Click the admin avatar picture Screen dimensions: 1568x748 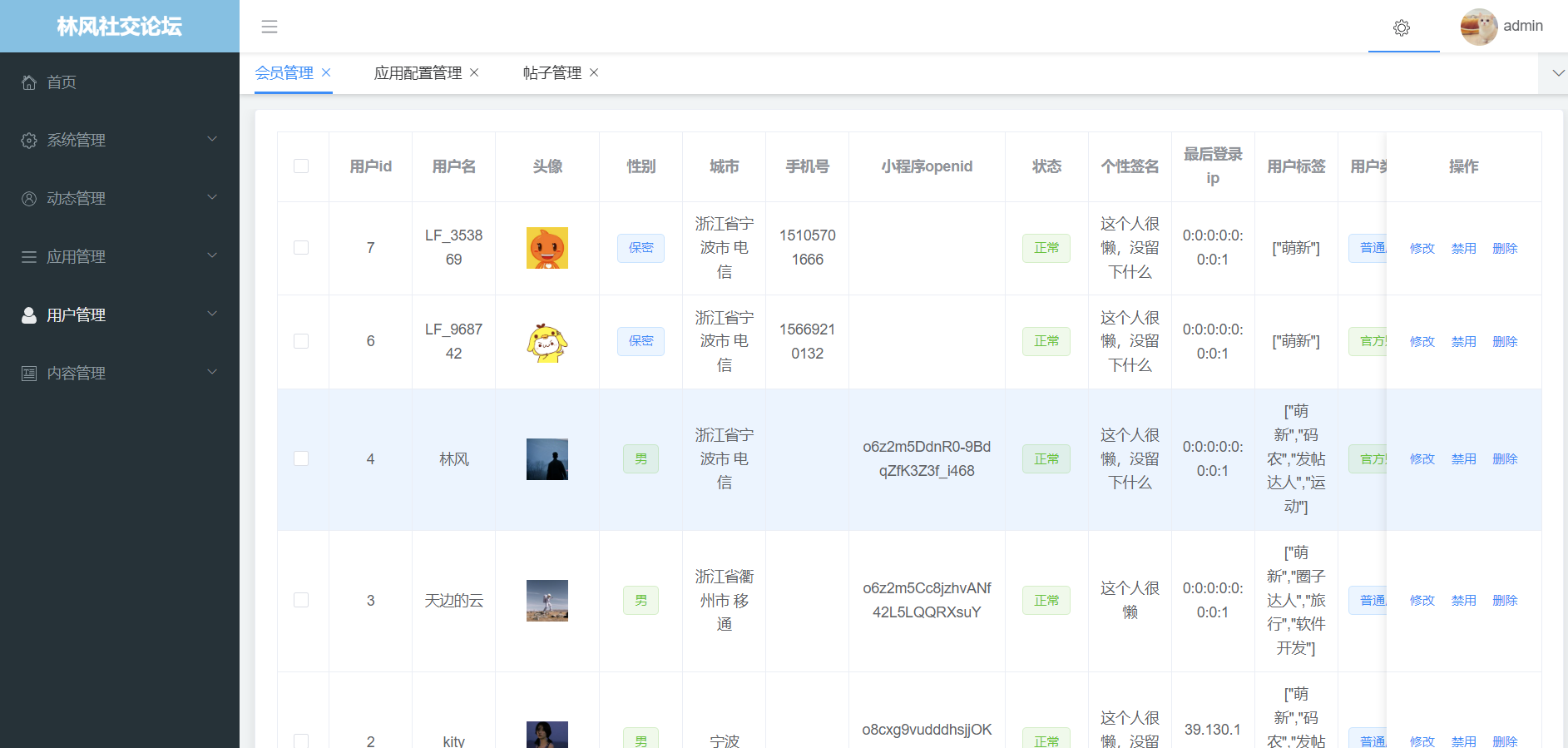[1479, 27]
